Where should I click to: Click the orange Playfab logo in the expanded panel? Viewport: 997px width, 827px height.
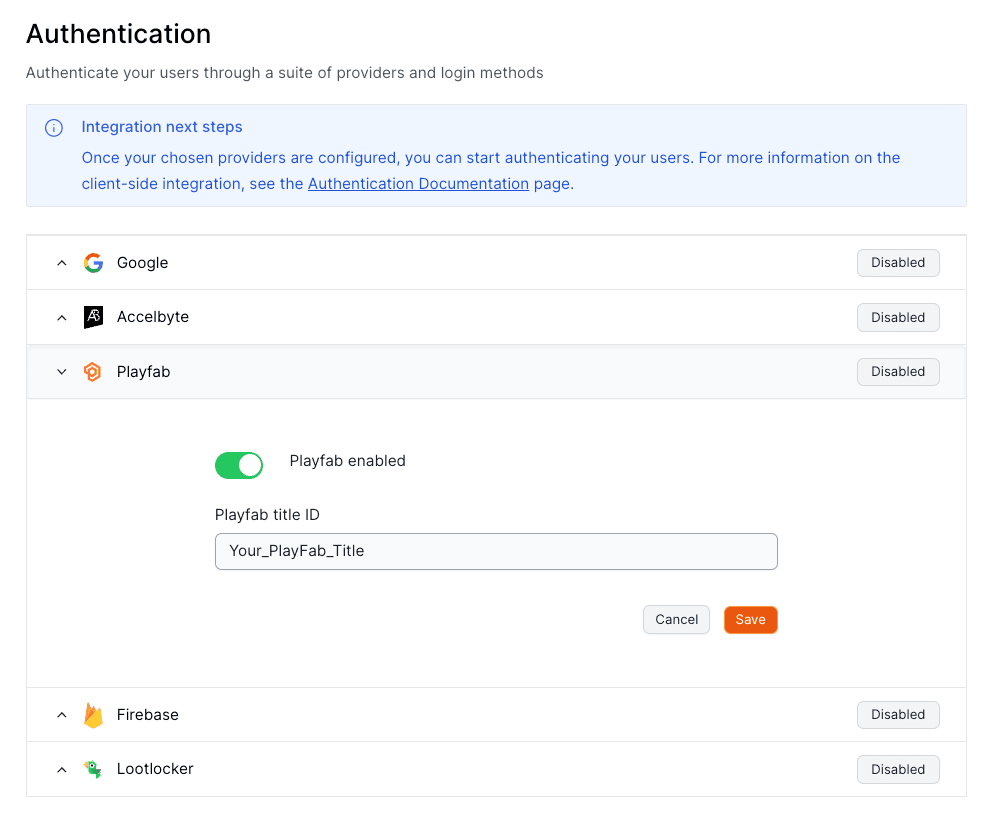92,371
